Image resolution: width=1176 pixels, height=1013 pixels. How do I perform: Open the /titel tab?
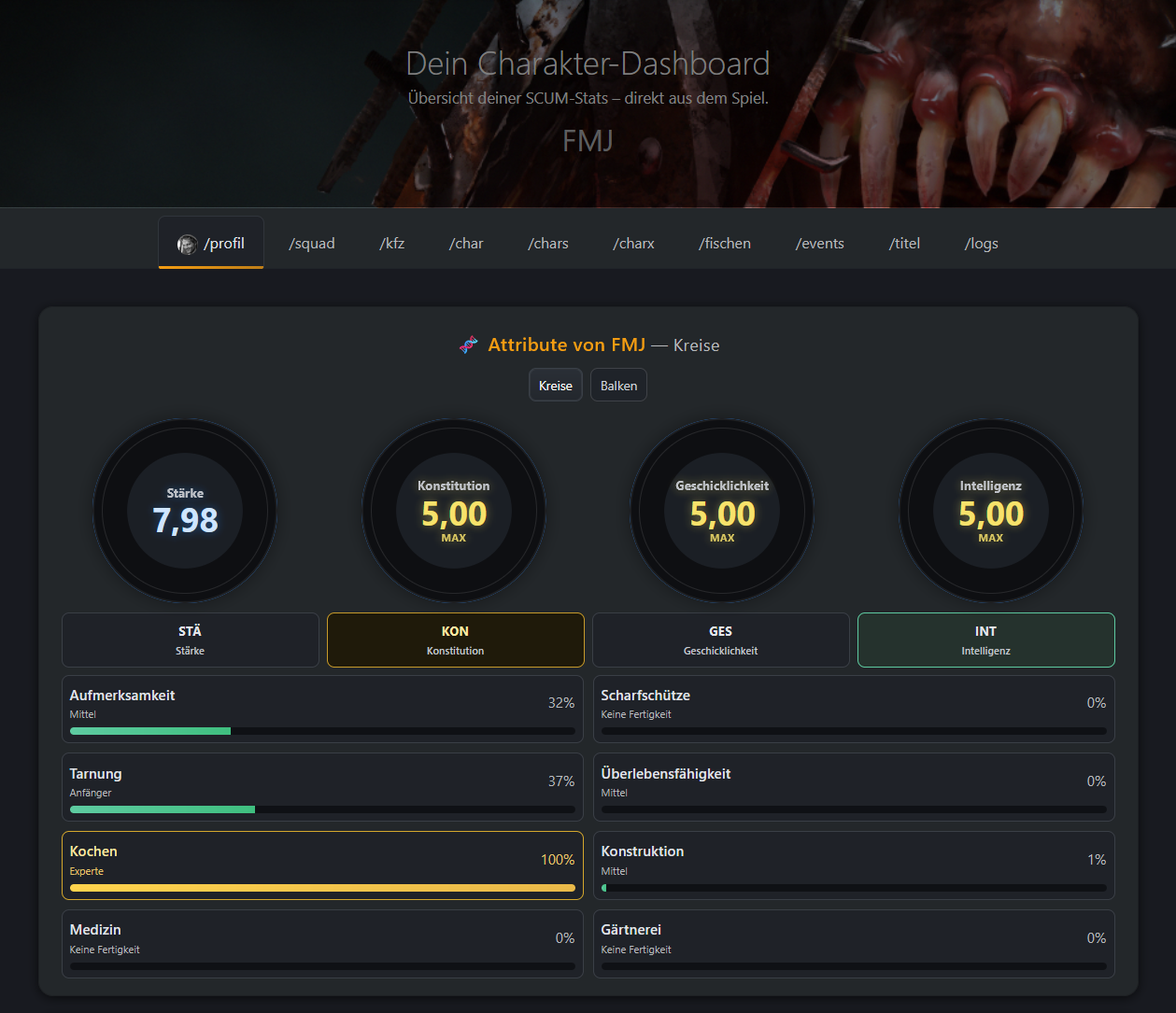pyautogui.click(x=904, y=244)
